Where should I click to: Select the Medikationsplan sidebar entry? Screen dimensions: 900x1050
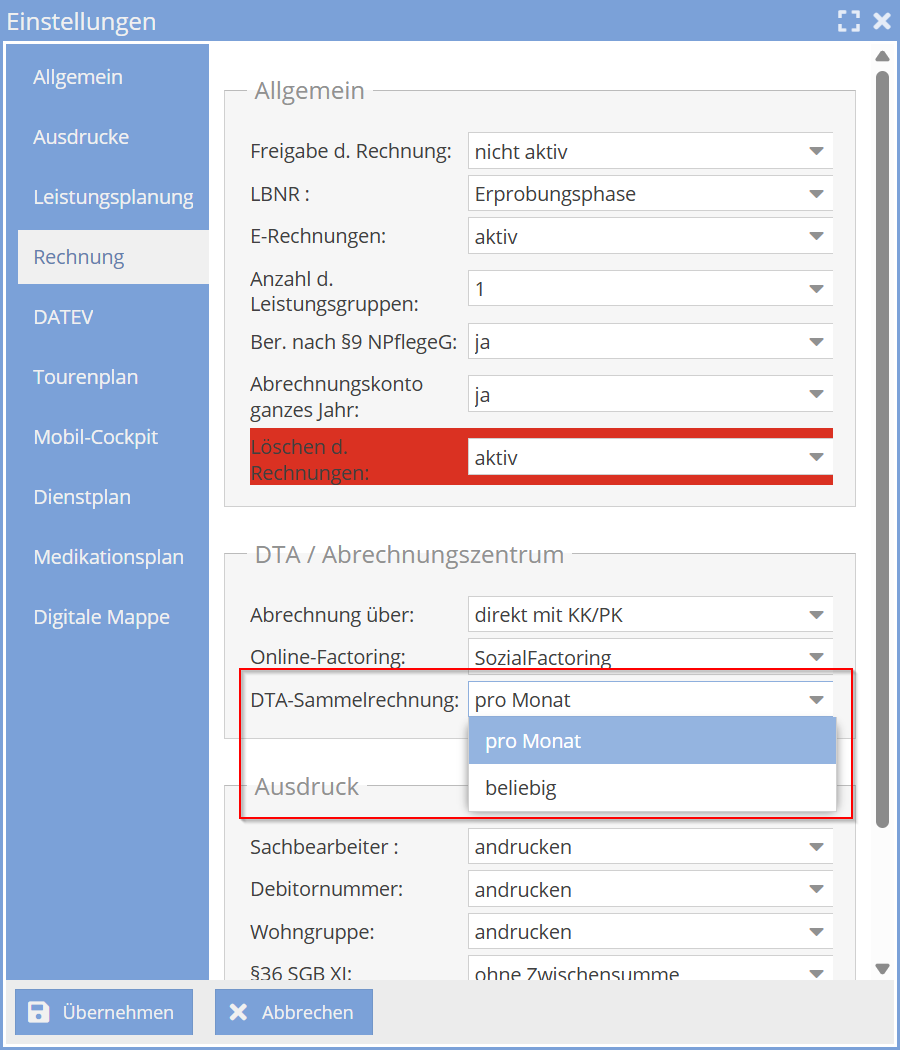point(109,557)
